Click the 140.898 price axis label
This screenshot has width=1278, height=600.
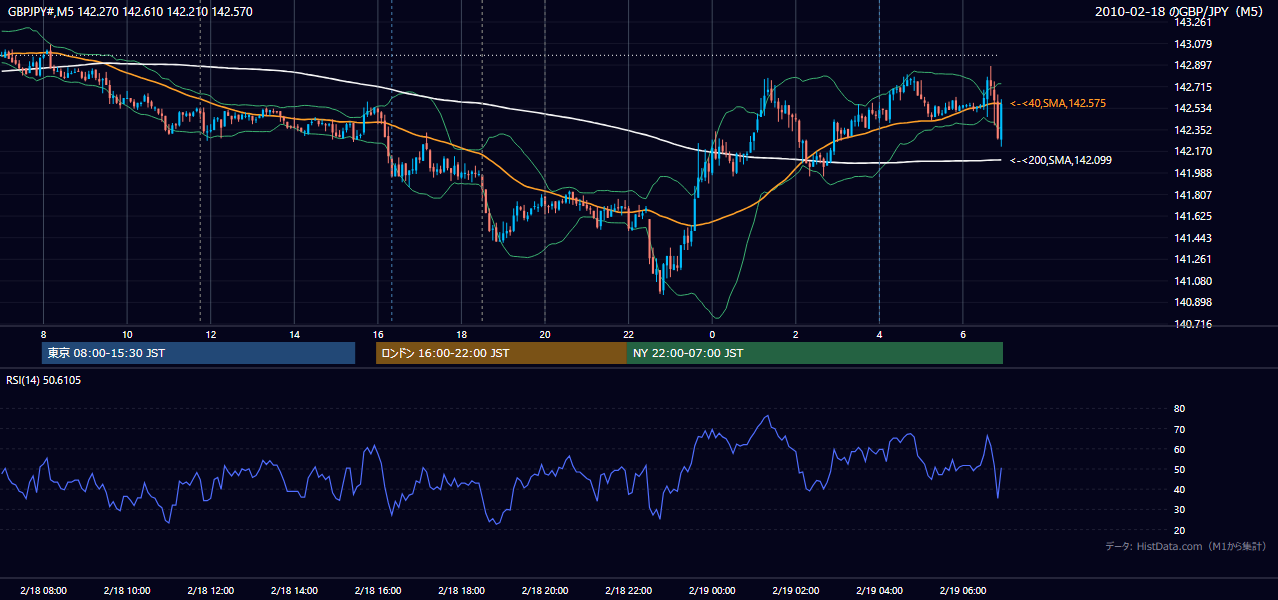(x=1192, y=303)
